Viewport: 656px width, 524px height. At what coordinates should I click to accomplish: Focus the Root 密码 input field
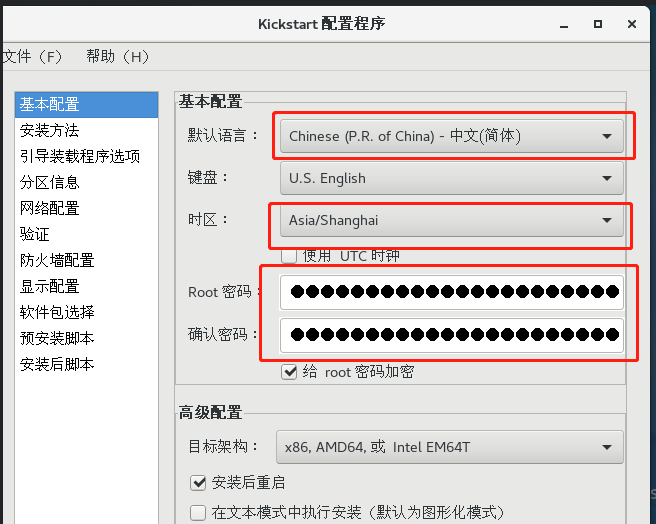click(x=452, y=292)
